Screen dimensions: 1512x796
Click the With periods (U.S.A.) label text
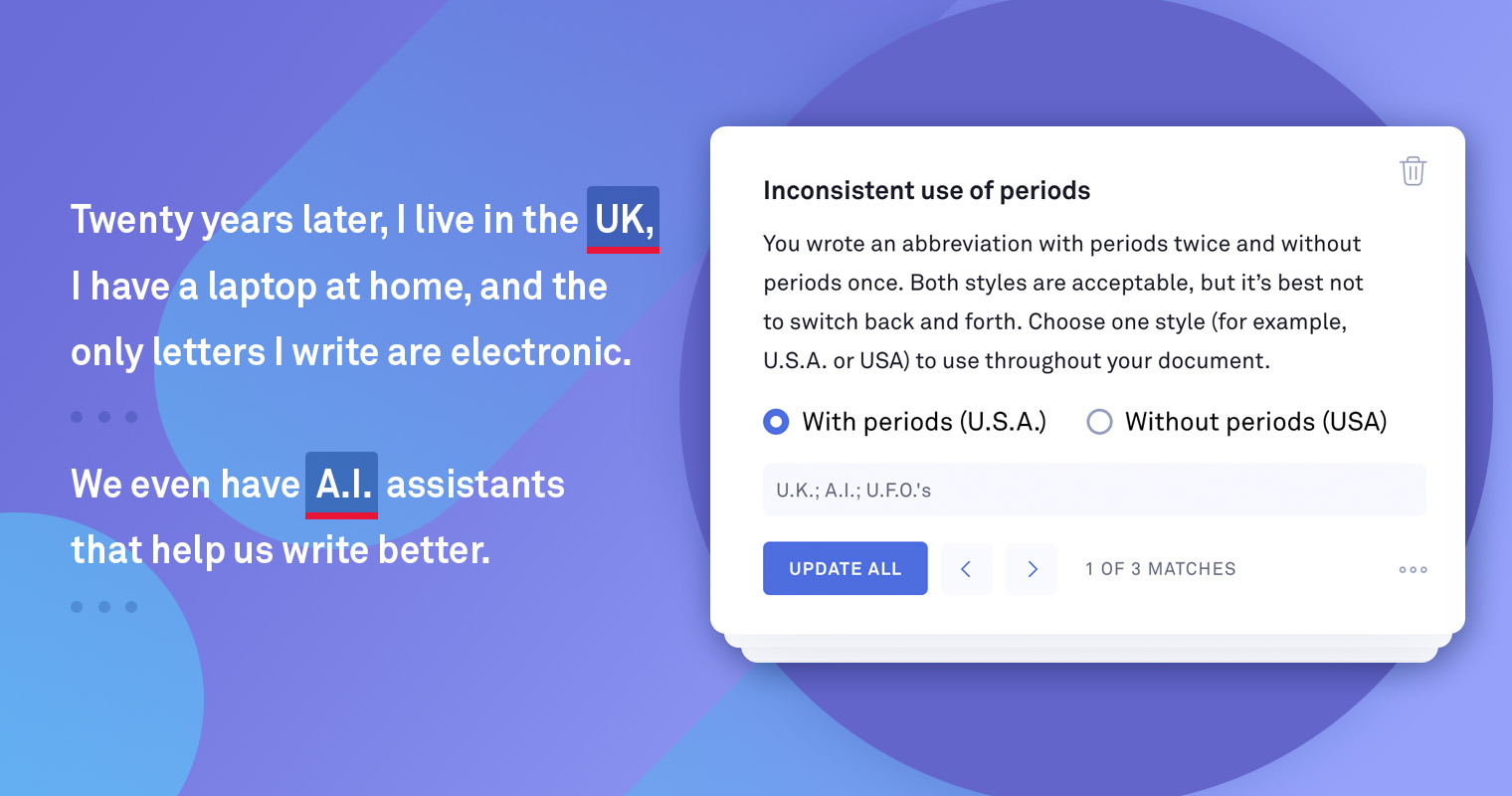pyautogui.click(x=924, y=422)
